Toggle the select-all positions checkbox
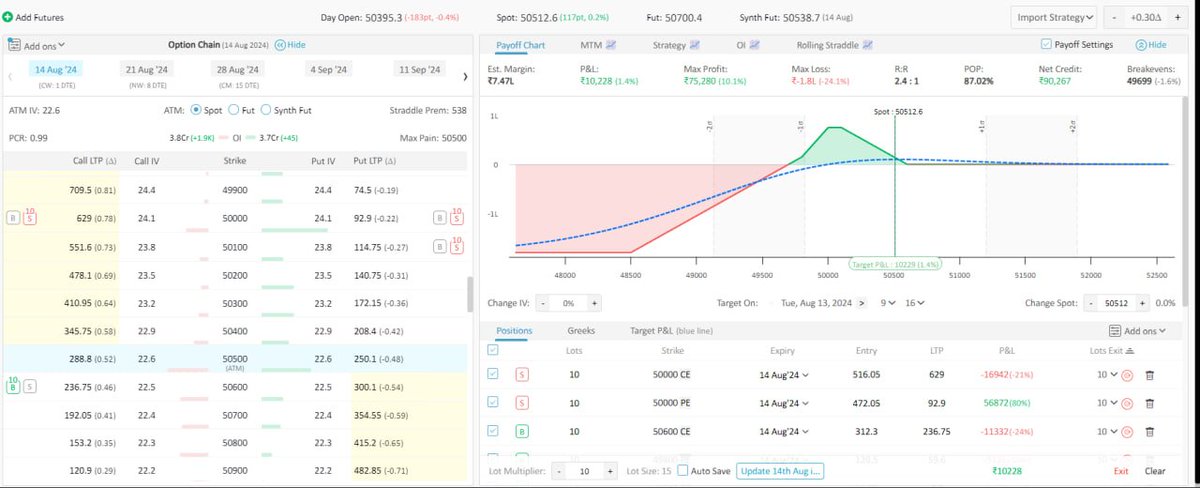1200x488 pixels. pyautogui.click(x=492, y=351)
